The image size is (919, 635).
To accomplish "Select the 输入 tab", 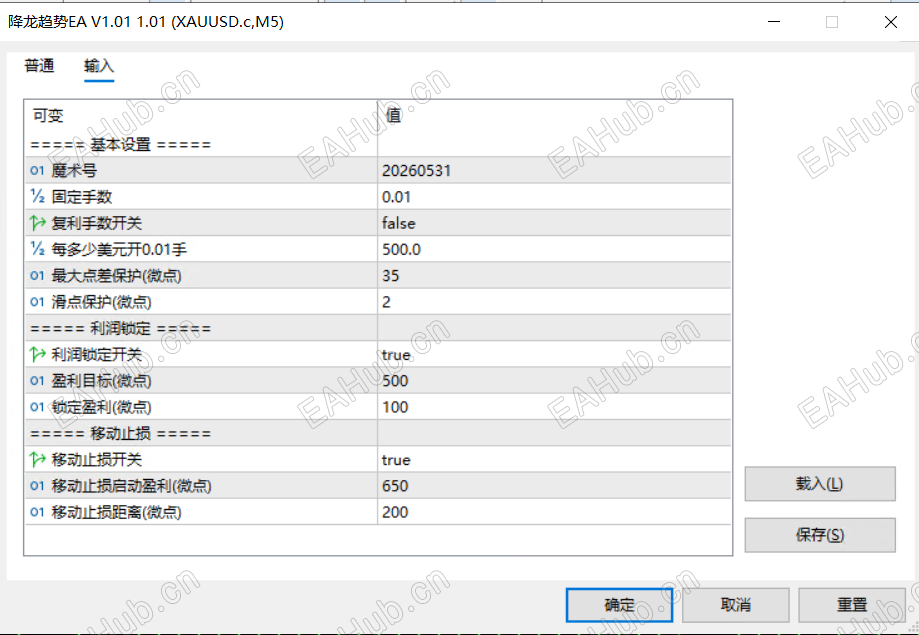I will click(x=99, y=66).
